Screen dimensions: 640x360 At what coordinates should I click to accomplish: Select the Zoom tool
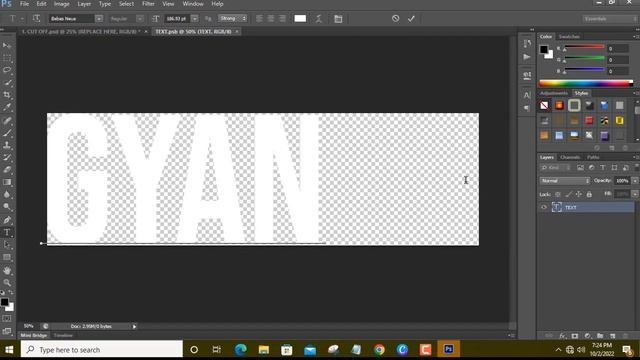tap(7, 282)
